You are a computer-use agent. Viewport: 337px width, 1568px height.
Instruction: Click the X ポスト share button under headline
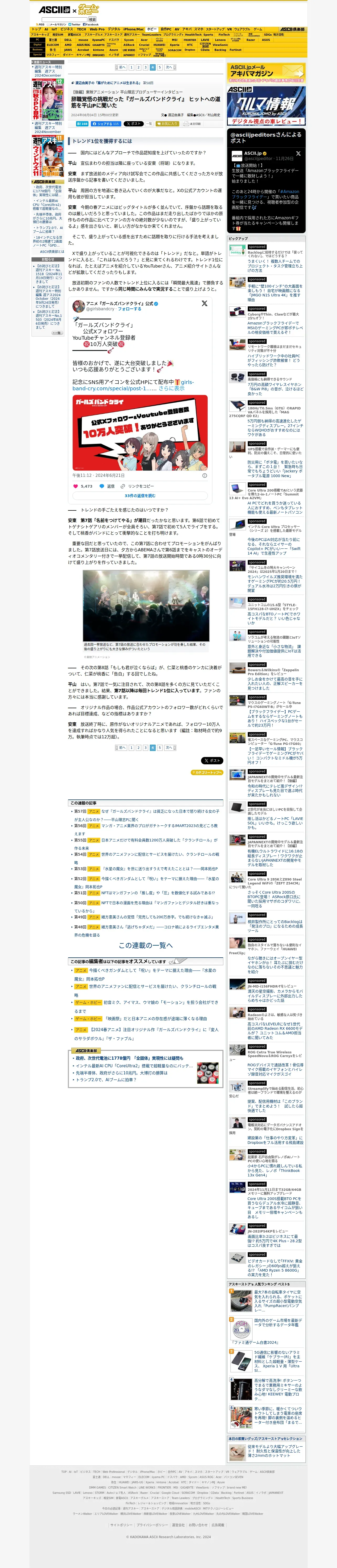133,124
